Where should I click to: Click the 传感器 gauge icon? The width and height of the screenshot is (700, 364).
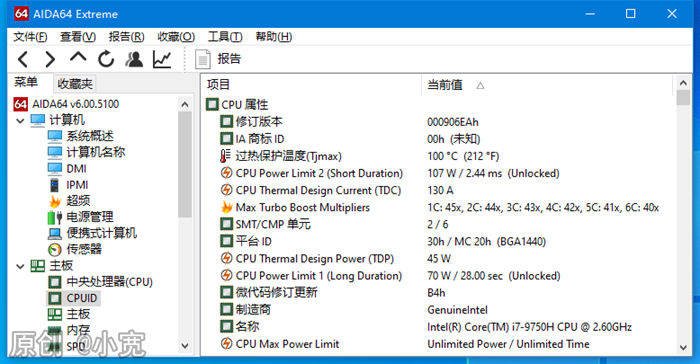tap(55, 249)
